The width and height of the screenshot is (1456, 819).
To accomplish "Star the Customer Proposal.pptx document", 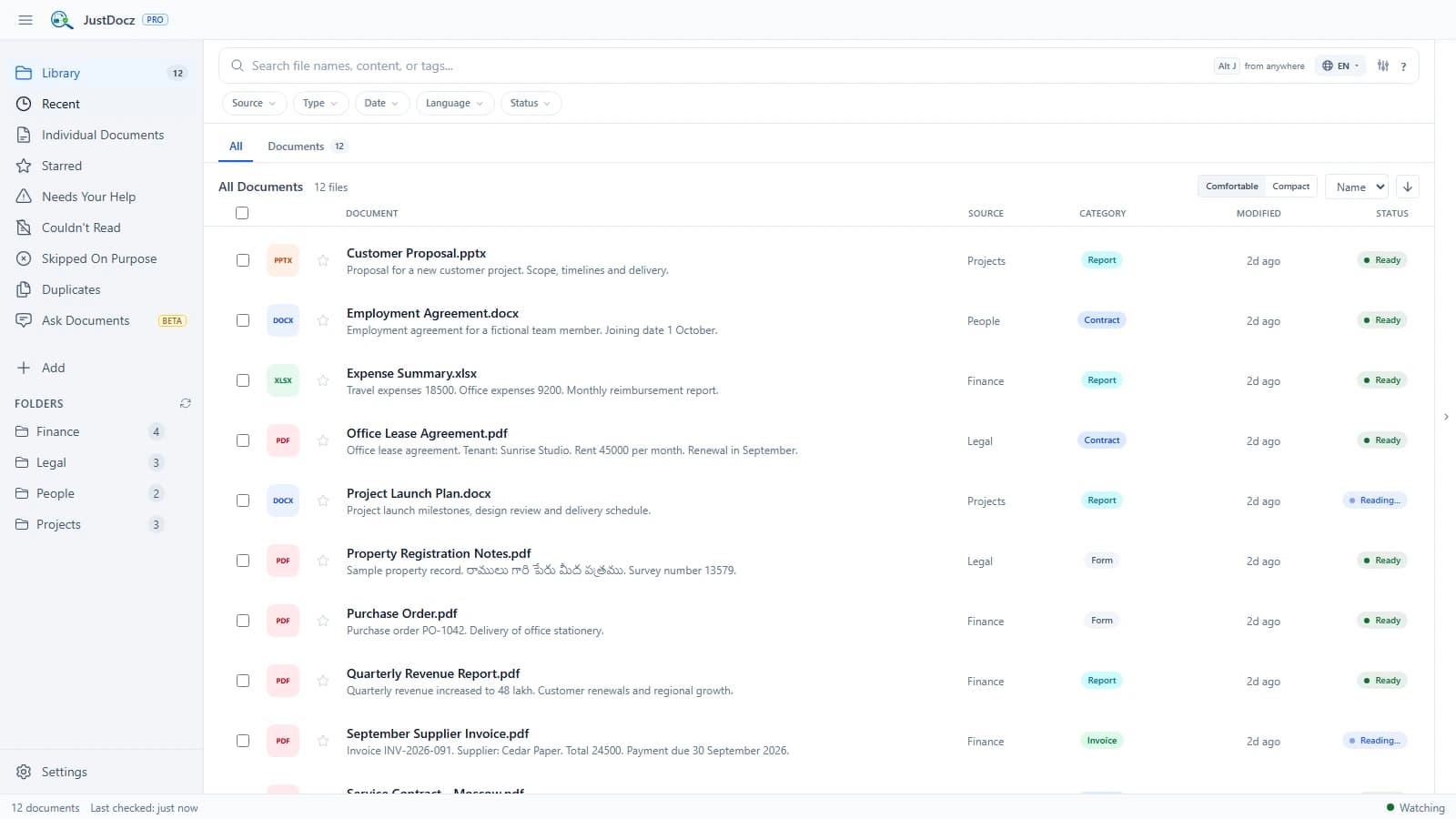I will click(323, 260).
